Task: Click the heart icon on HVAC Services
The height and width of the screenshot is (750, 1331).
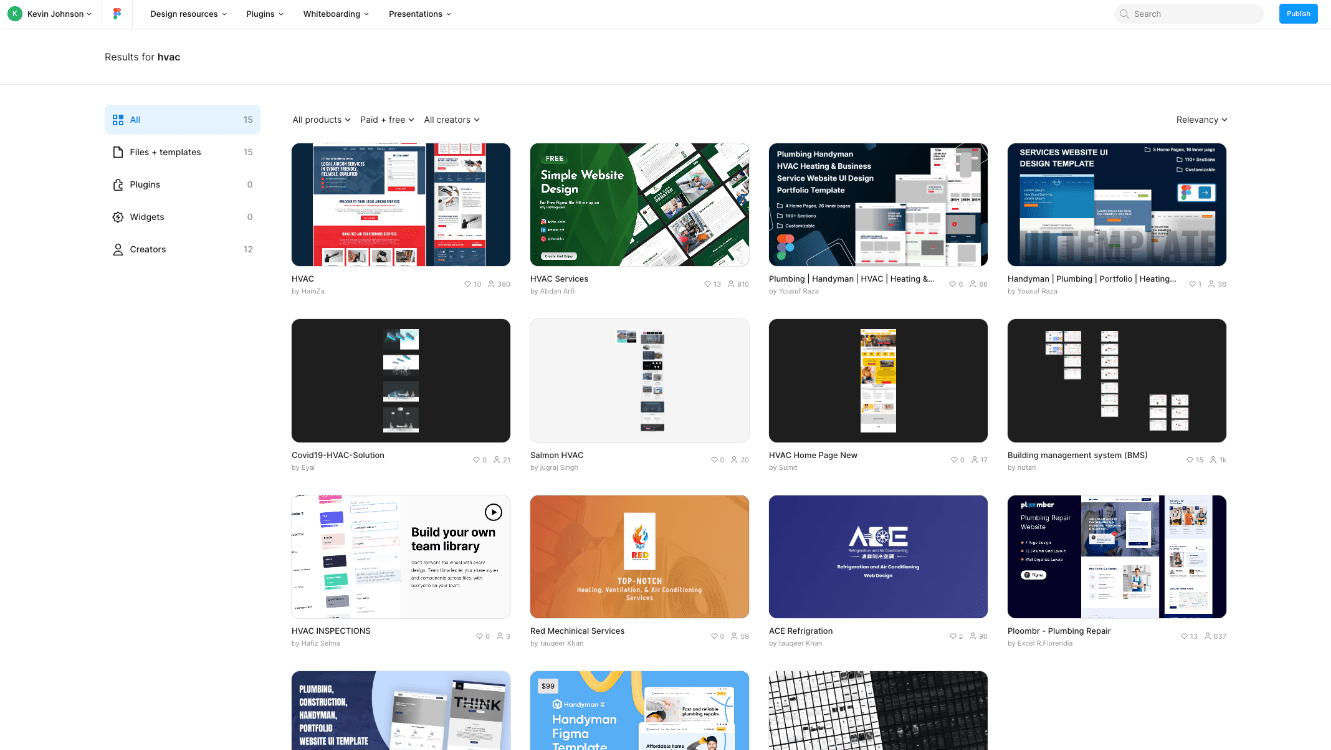Action: point(707,285)
